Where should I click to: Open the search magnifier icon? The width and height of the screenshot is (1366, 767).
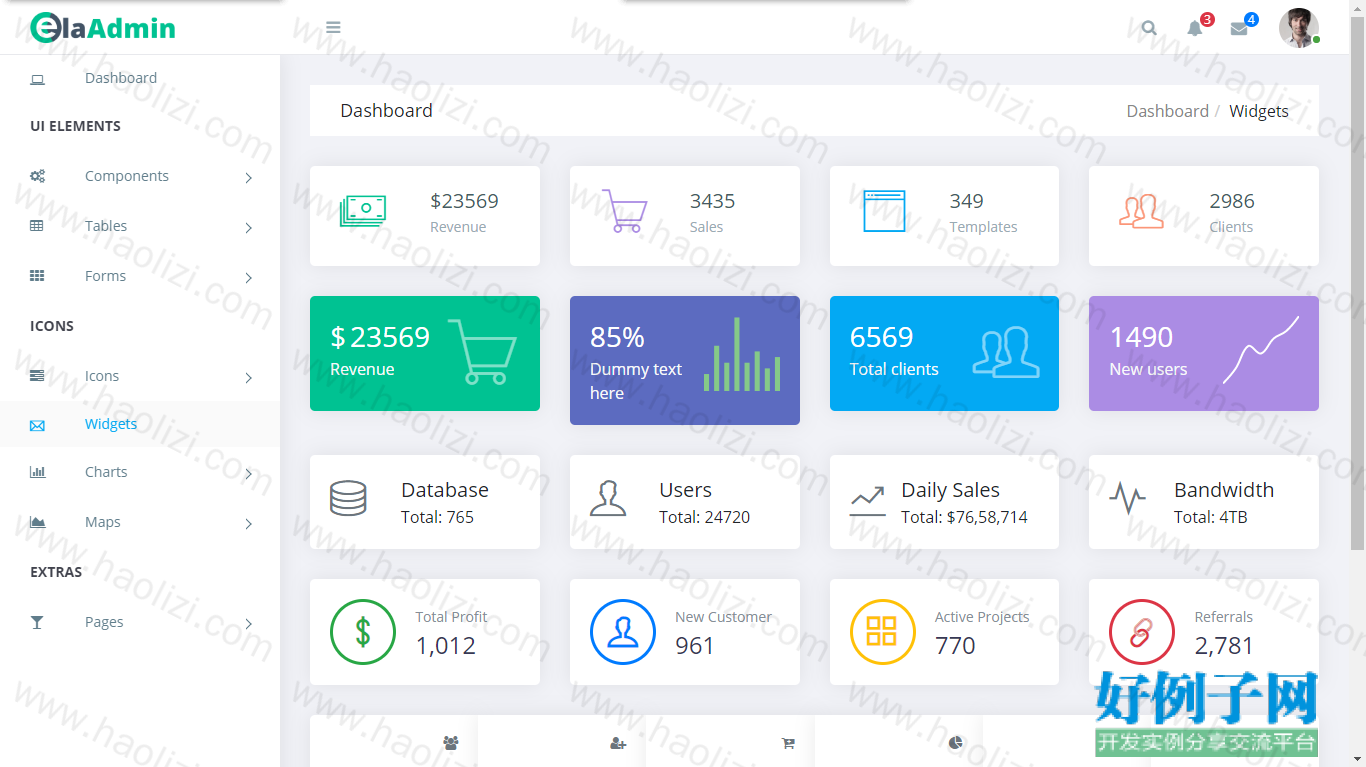[x=1149, y=28]
